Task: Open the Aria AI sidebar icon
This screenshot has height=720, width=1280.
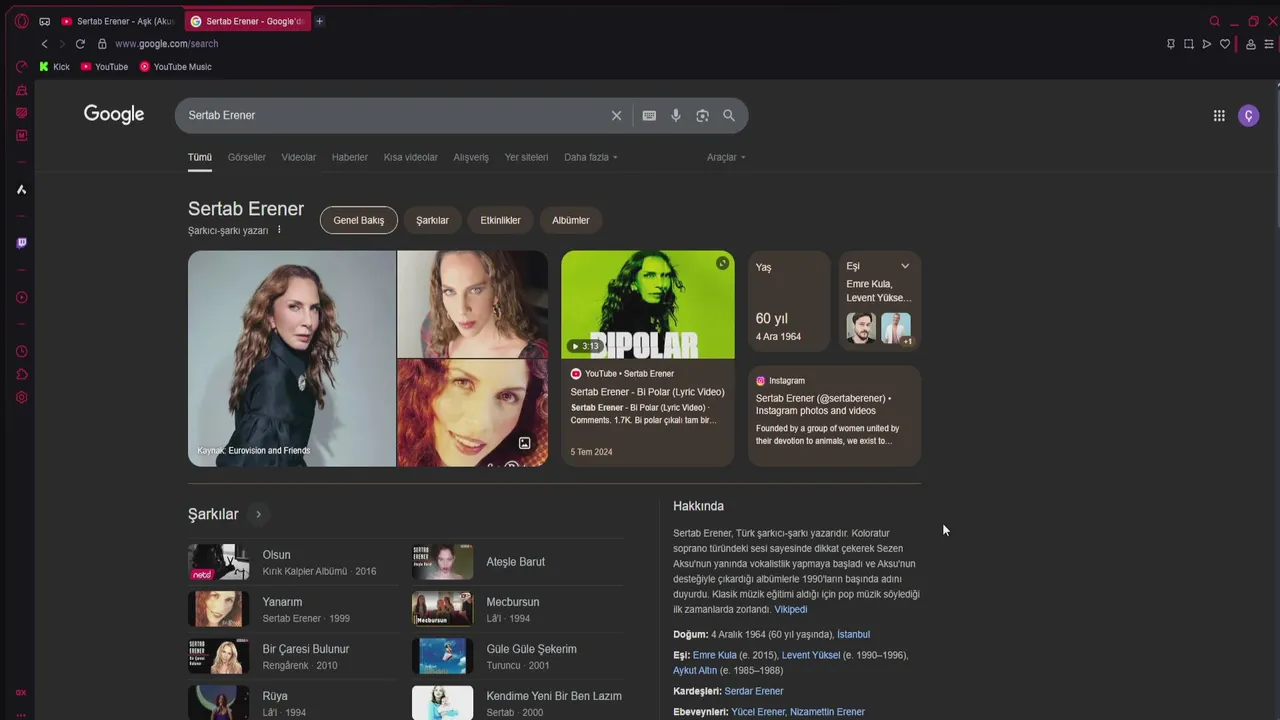Action: point(21,189)
